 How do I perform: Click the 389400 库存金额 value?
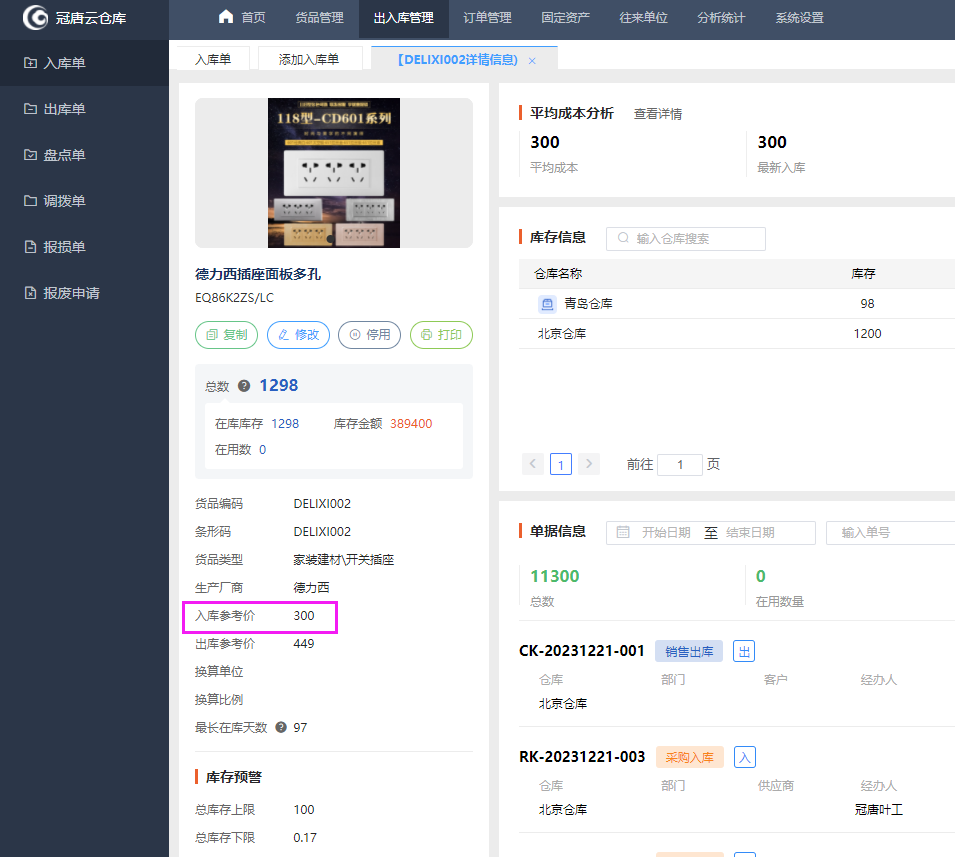point(411,424)
